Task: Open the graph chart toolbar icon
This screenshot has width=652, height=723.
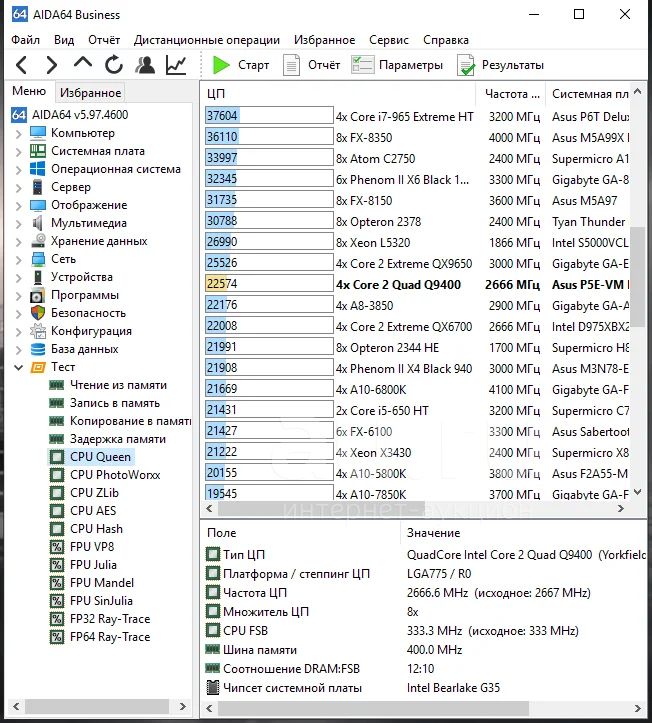Action: pyautogui.click(x=176, y=65)
